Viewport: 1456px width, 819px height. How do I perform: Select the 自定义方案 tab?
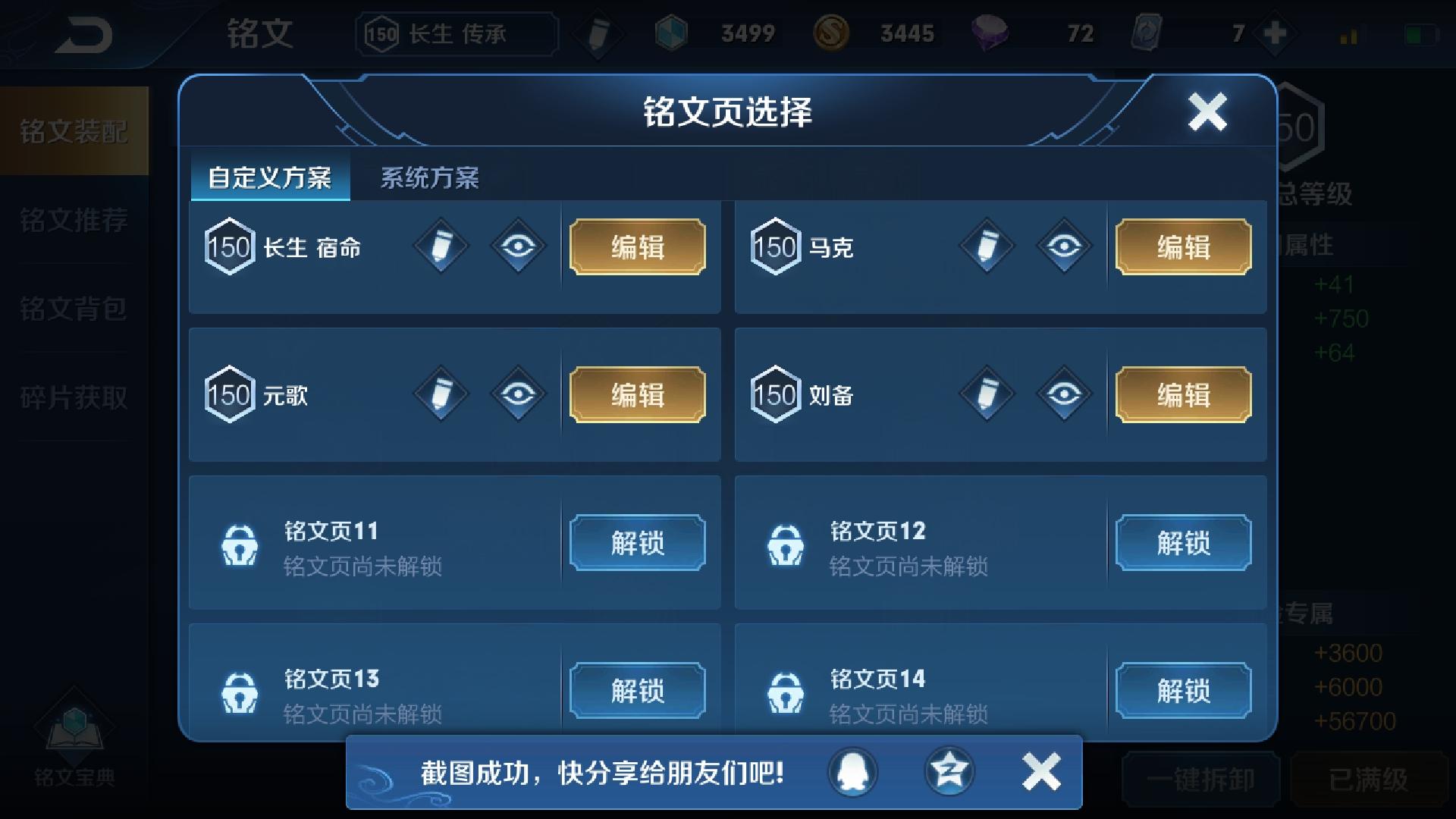point(270,178)
